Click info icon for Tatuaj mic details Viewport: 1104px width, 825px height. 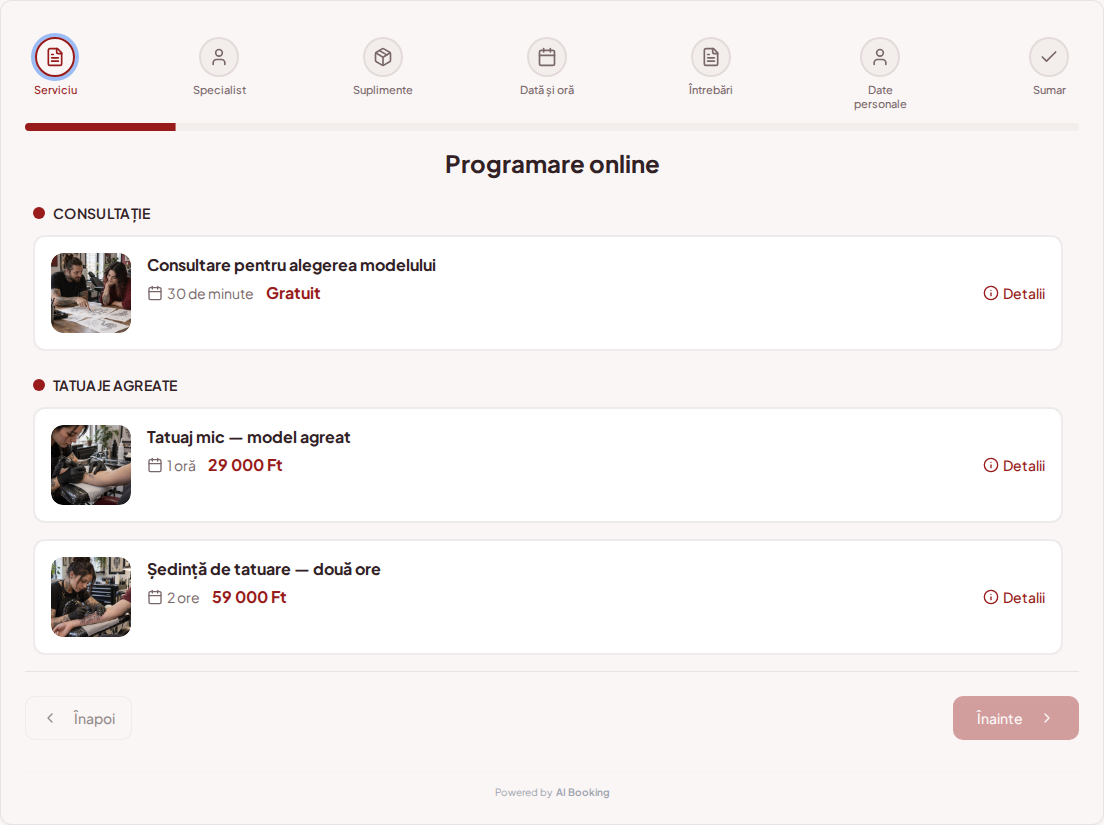pos(991,465)
